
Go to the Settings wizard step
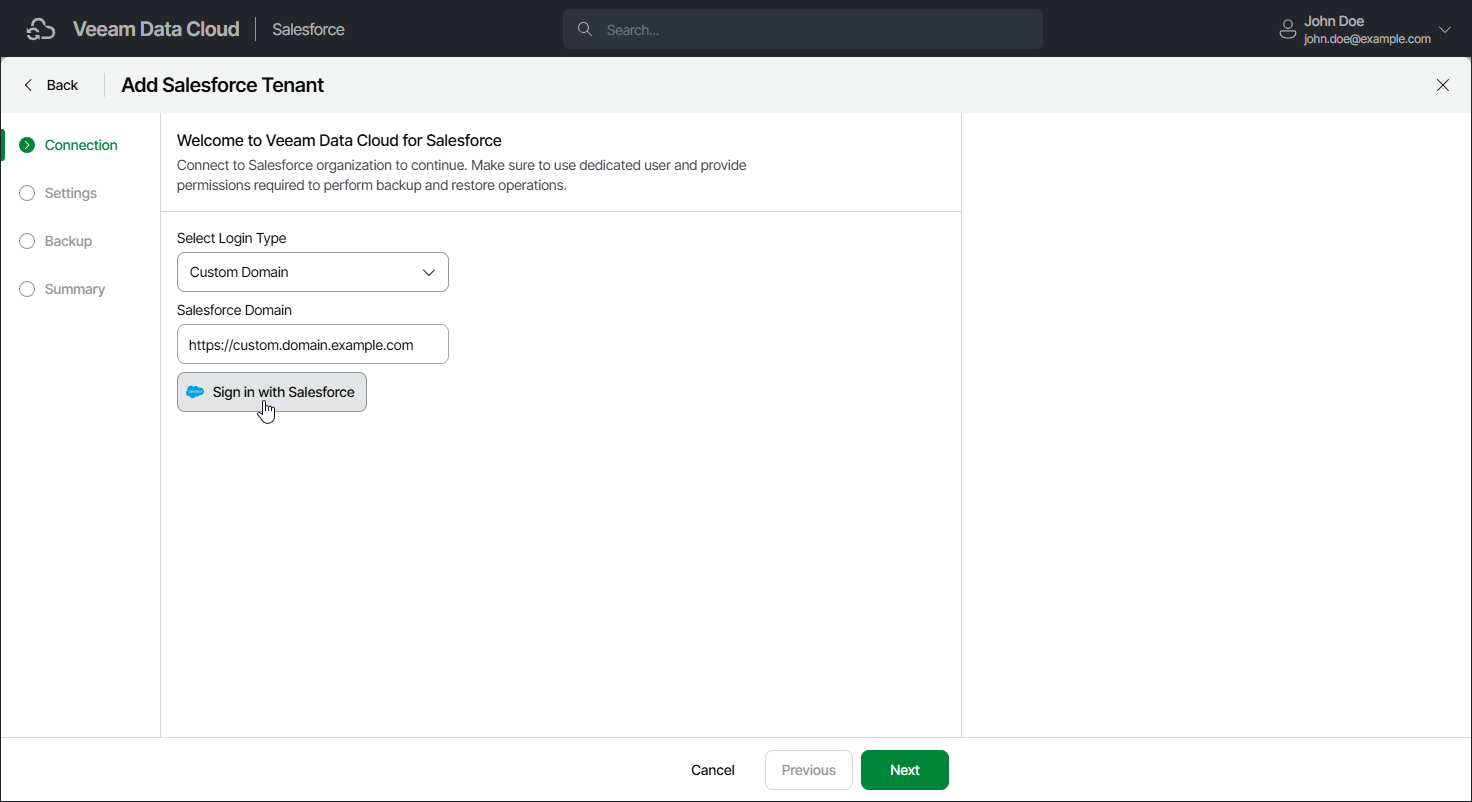click(71, 193)
